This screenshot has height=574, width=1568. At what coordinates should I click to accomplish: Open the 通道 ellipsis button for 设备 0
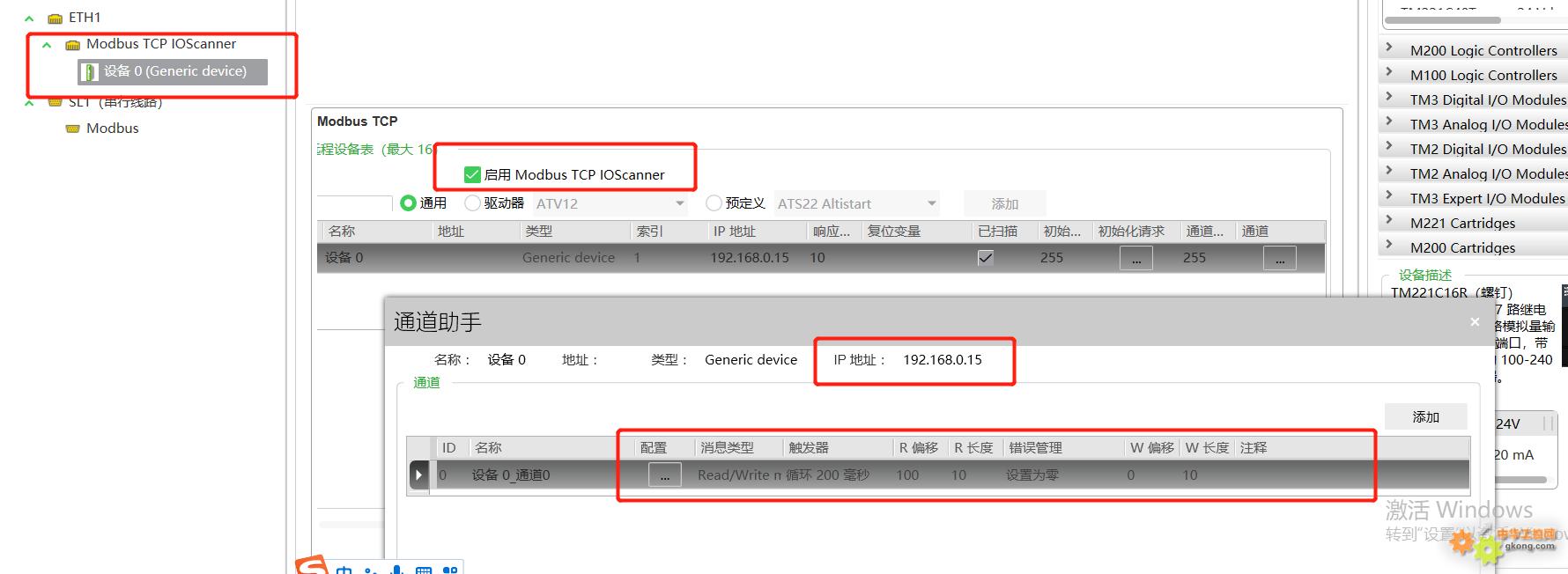click(1280, 259)
